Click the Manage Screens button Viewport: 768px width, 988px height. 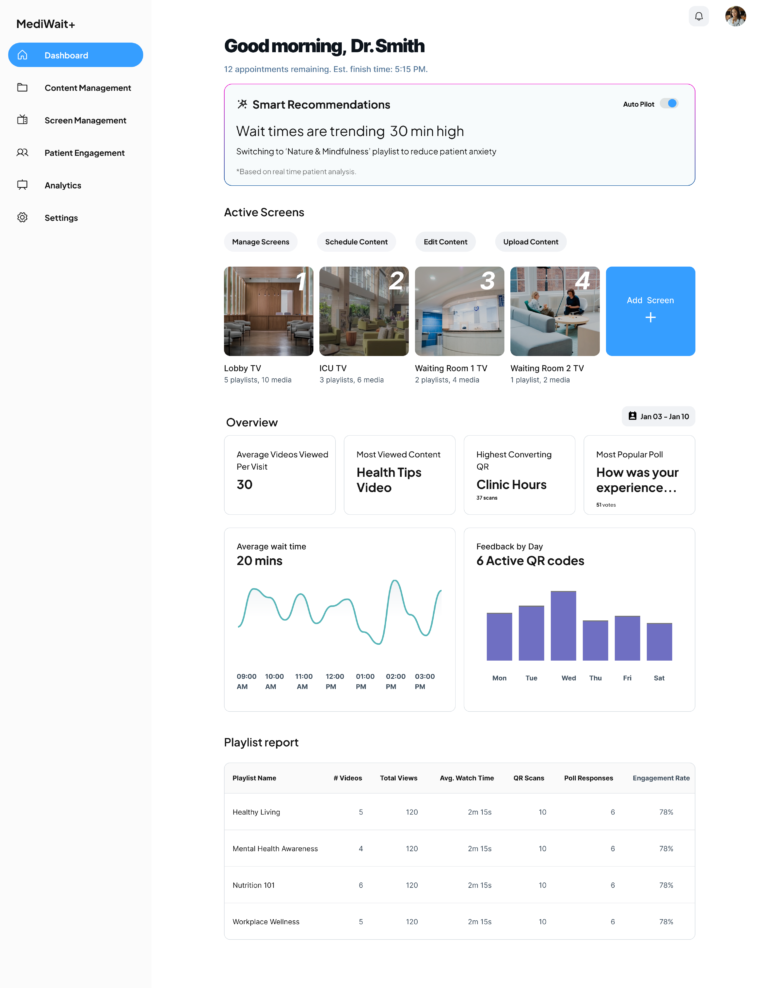261,242
